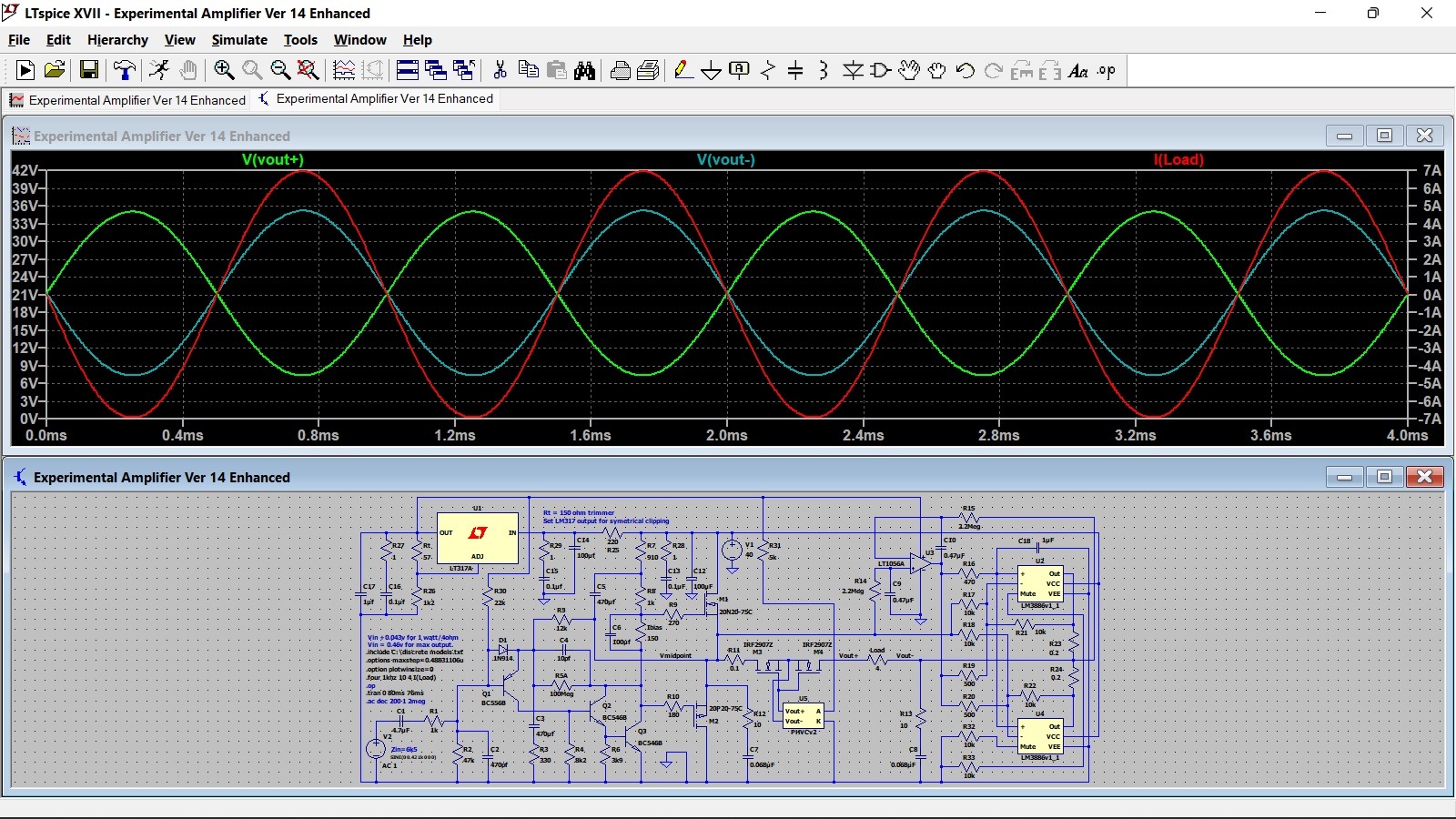Select the Move open-hand tool

point(908,70)
